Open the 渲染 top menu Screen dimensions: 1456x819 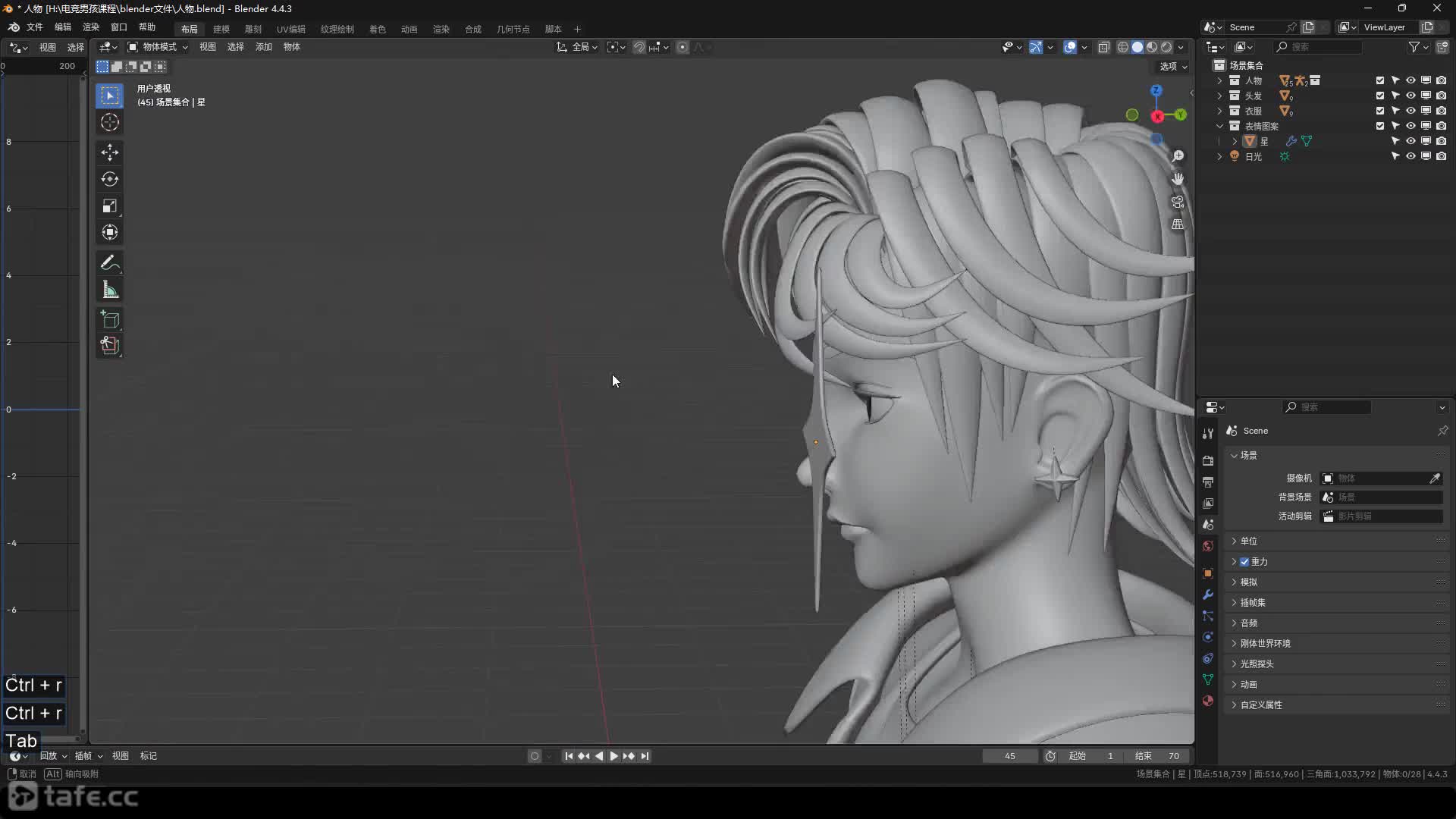click(x=91, y=27)
